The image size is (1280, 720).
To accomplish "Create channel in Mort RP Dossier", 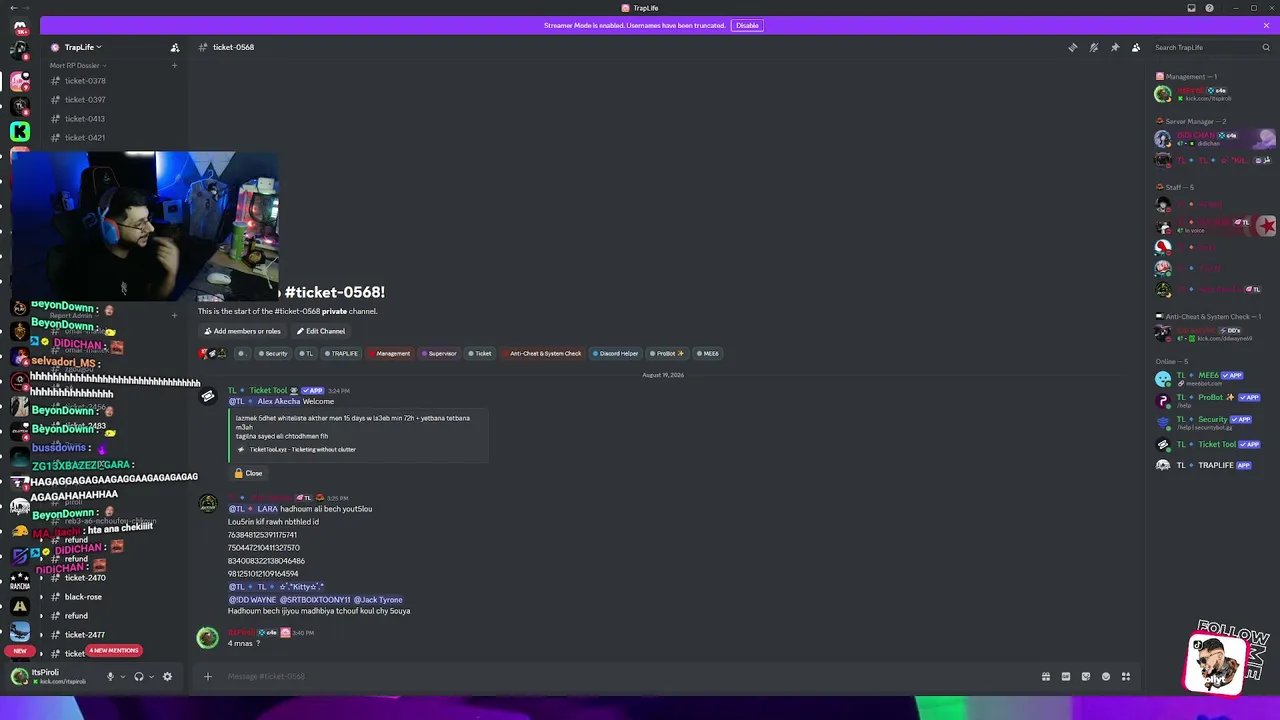I will click(174, 65).
